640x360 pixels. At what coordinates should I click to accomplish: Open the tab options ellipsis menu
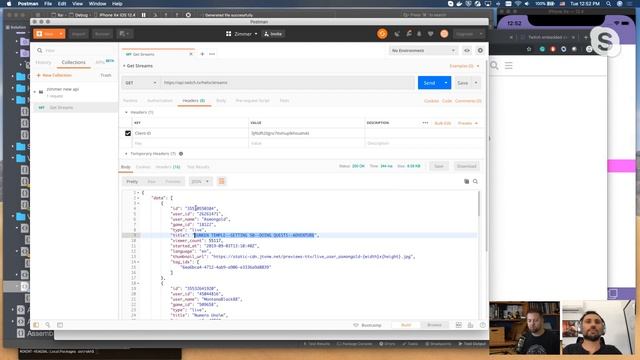point(212,54)
